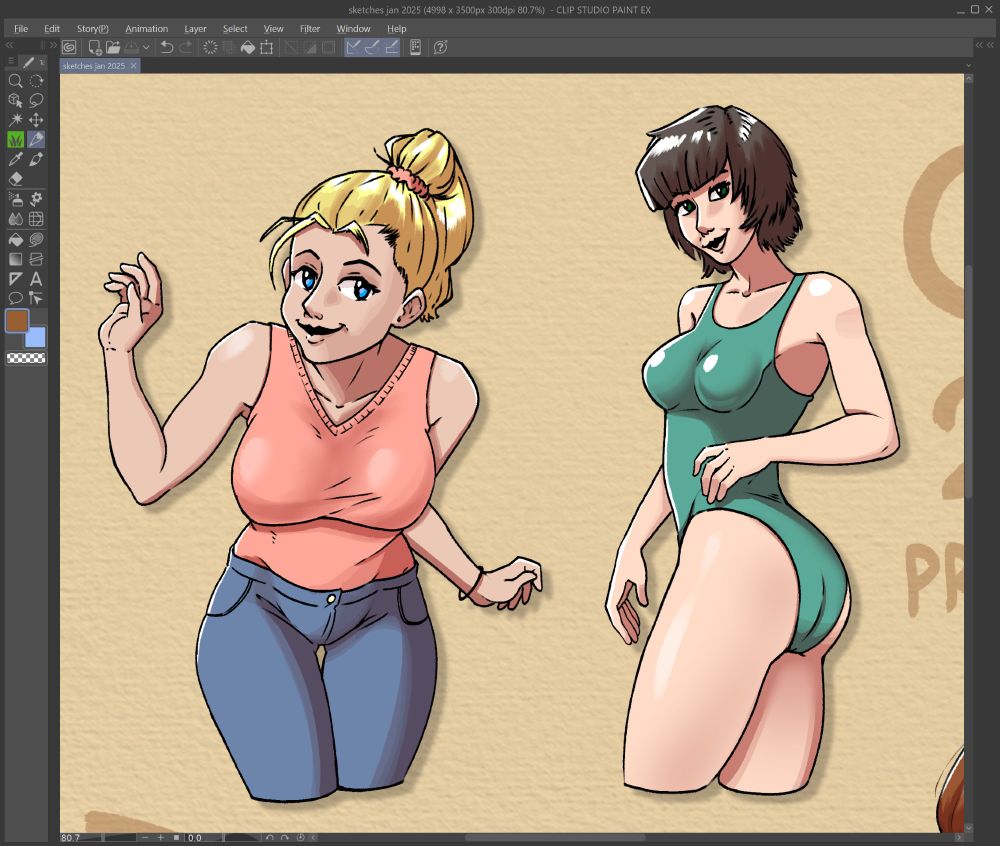Expand the save options dropdown arrow
Image resolution: width=1000 pixels, height=846 pixels.
tap(147, 47)
